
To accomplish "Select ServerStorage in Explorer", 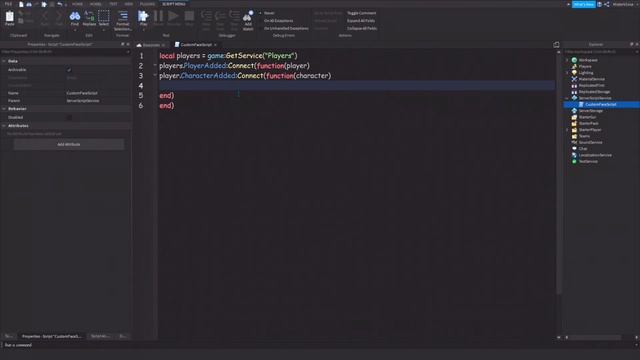I will click(x=590, y=111).
